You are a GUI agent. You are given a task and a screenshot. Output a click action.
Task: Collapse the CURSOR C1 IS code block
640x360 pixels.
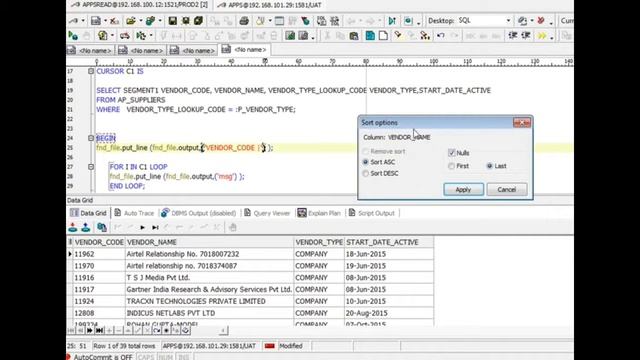coord(91,71)
